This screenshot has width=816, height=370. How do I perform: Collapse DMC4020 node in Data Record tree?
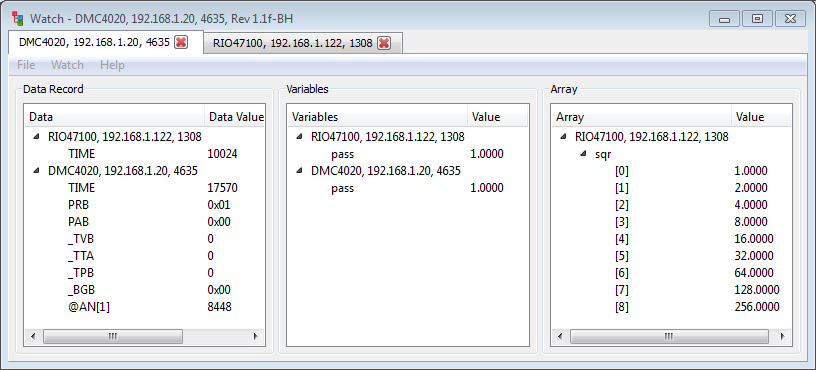[36, 171]
